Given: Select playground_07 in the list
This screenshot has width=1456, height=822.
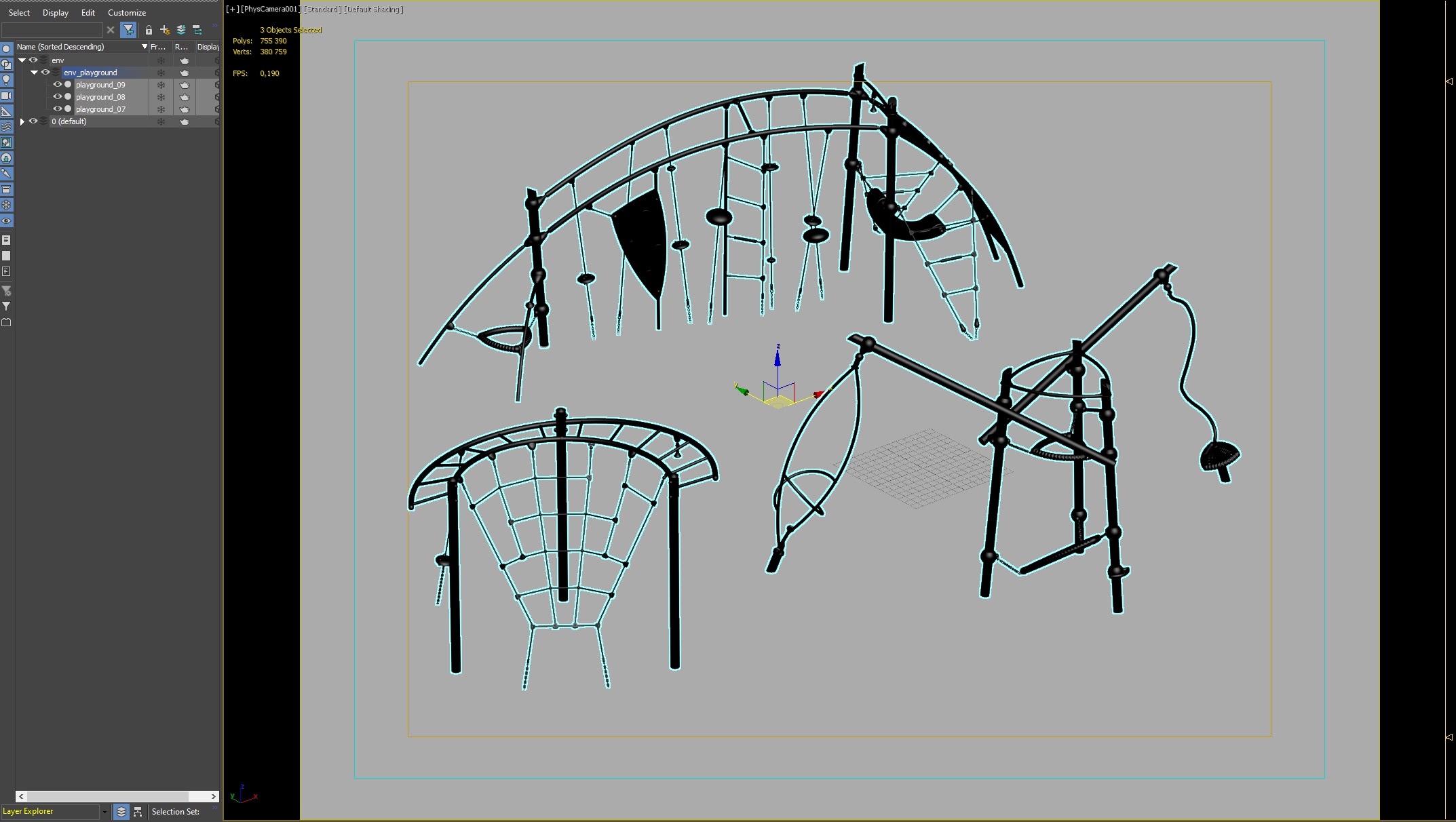Looking at the screenshot, I should [100, 109].
